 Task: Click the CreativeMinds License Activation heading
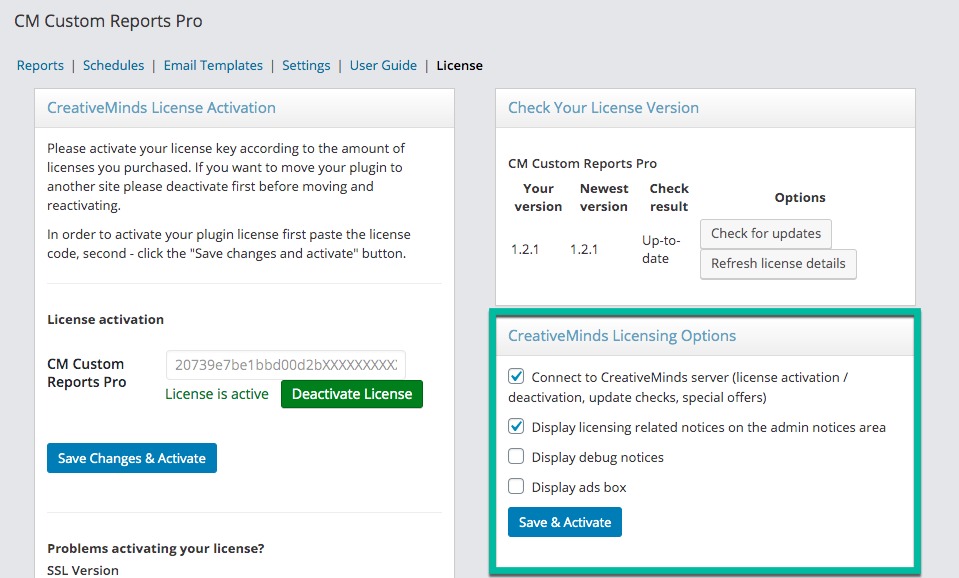point(161,108)
